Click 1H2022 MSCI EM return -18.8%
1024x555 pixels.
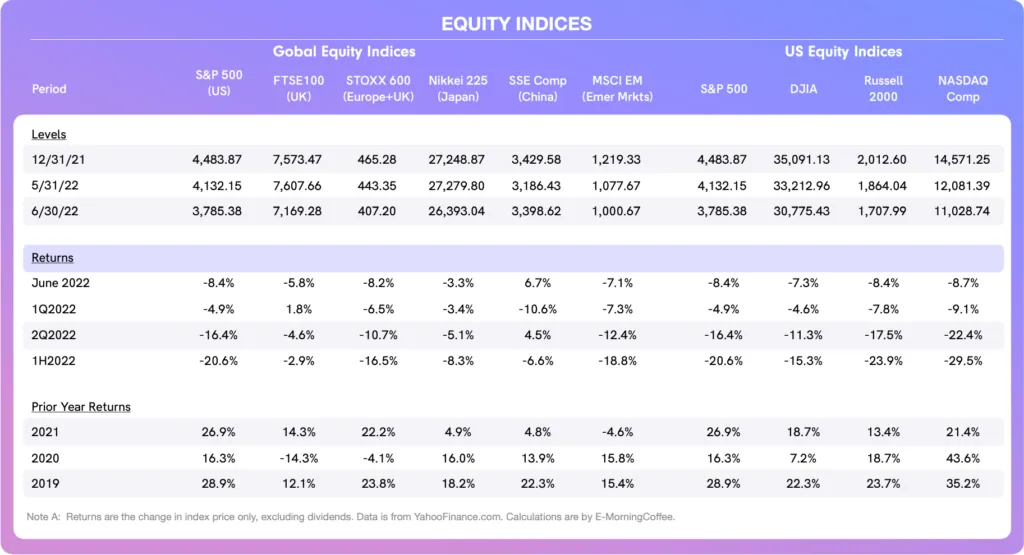617,360
